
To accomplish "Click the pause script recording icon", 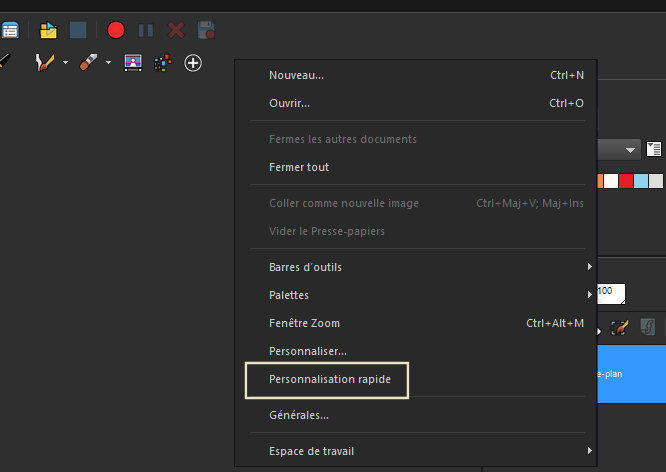I will pyautogui.click(x=146, y=31).
